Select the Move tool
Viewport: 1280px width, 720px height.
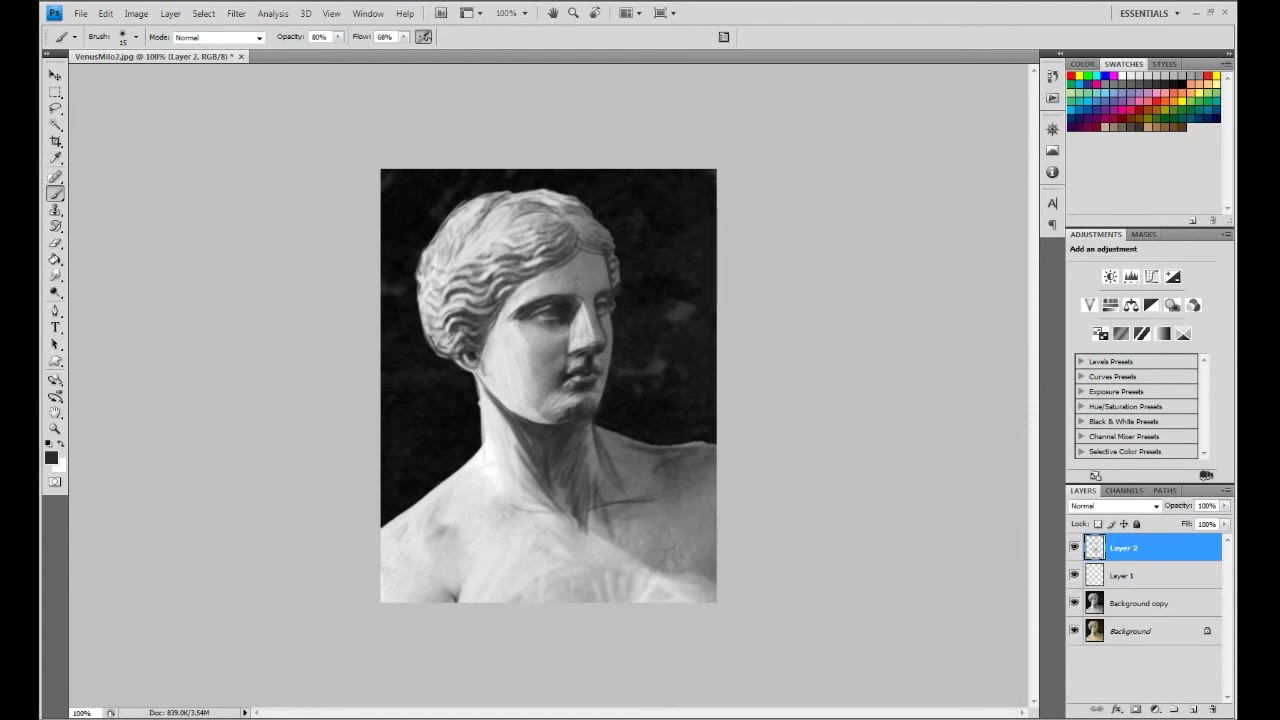pos(55,75)
